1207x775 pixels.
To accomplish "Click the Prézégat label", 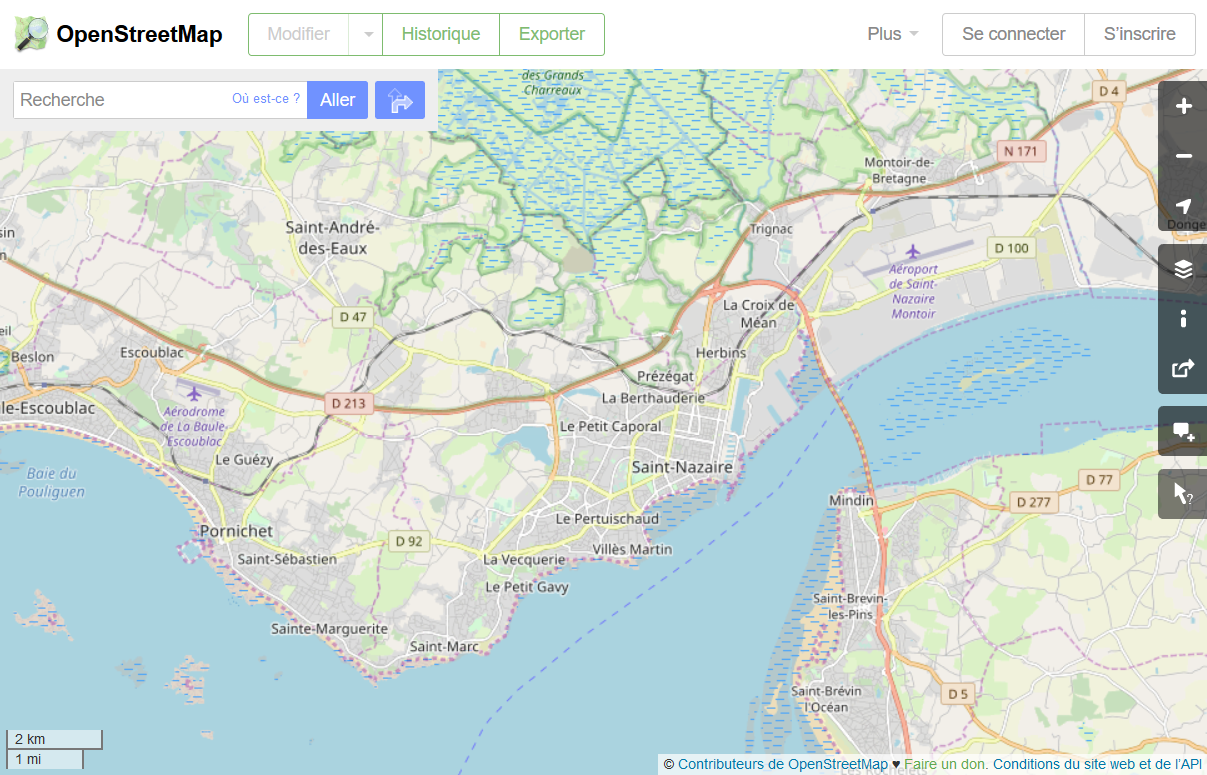I will coord(665,376).
